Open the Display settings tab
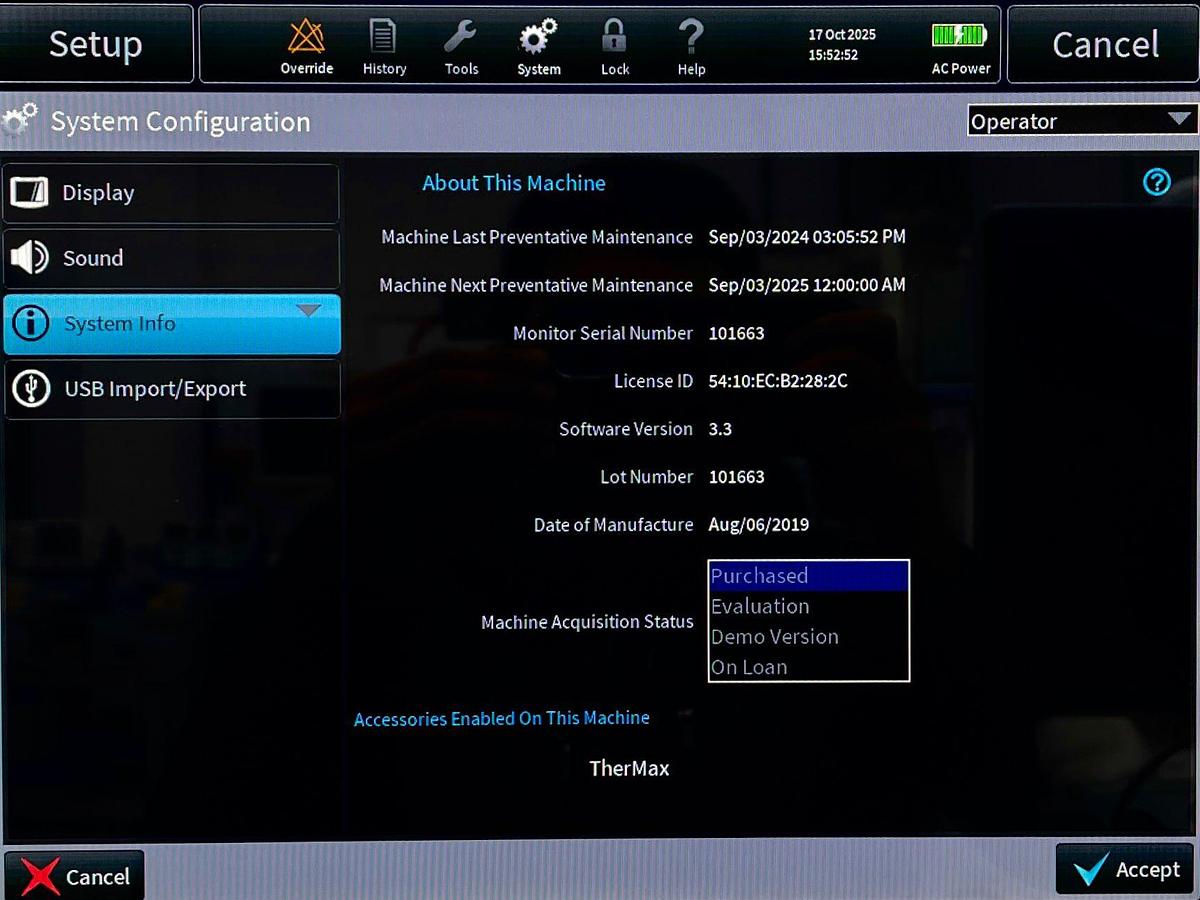This screenshot has height=900, width=1200. click(171, 193)
